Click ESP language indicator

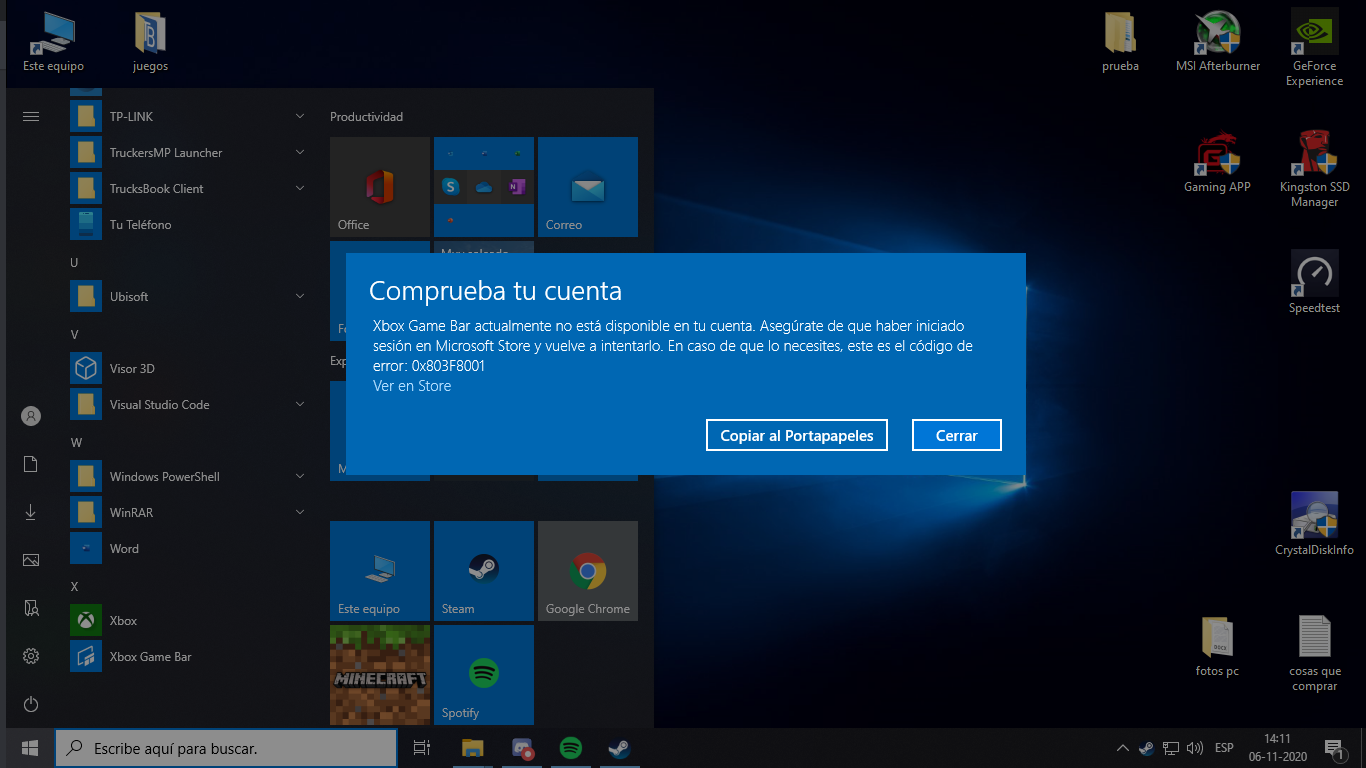1224,748
